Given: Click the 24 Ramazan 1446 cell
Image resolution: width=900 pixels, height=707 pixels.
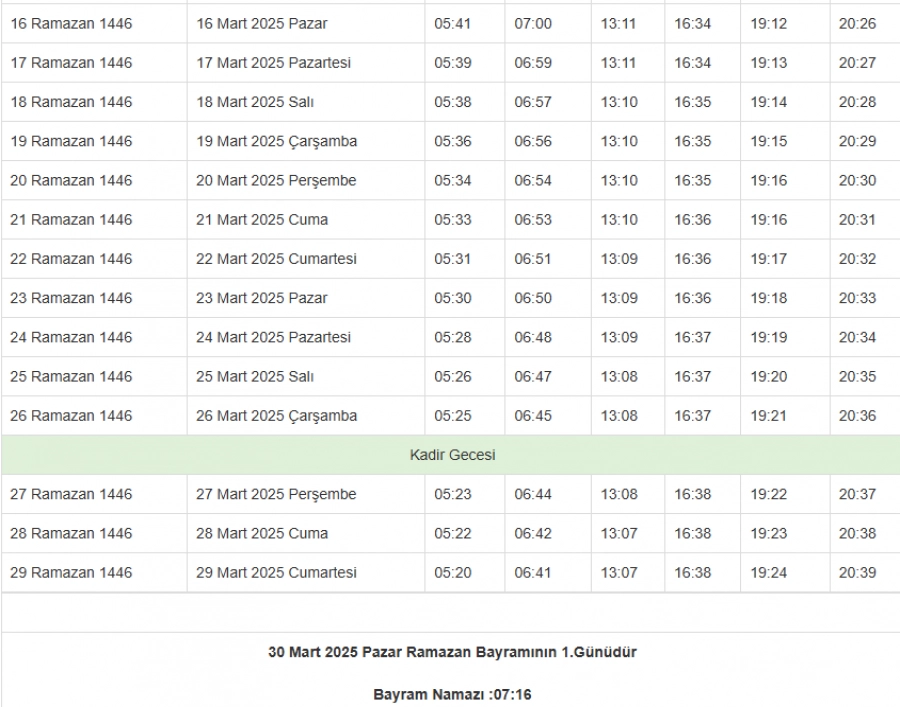Looking at the screenshot, I should coord(71,337).
